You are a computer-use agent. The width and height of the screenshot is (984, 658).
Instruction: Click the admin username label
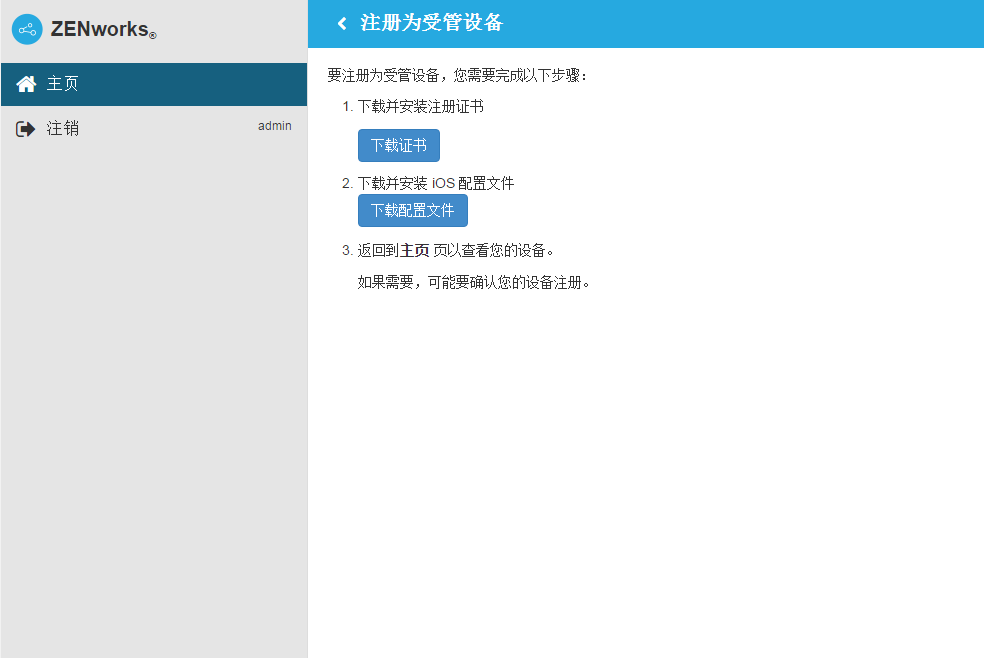coord(275,126)
